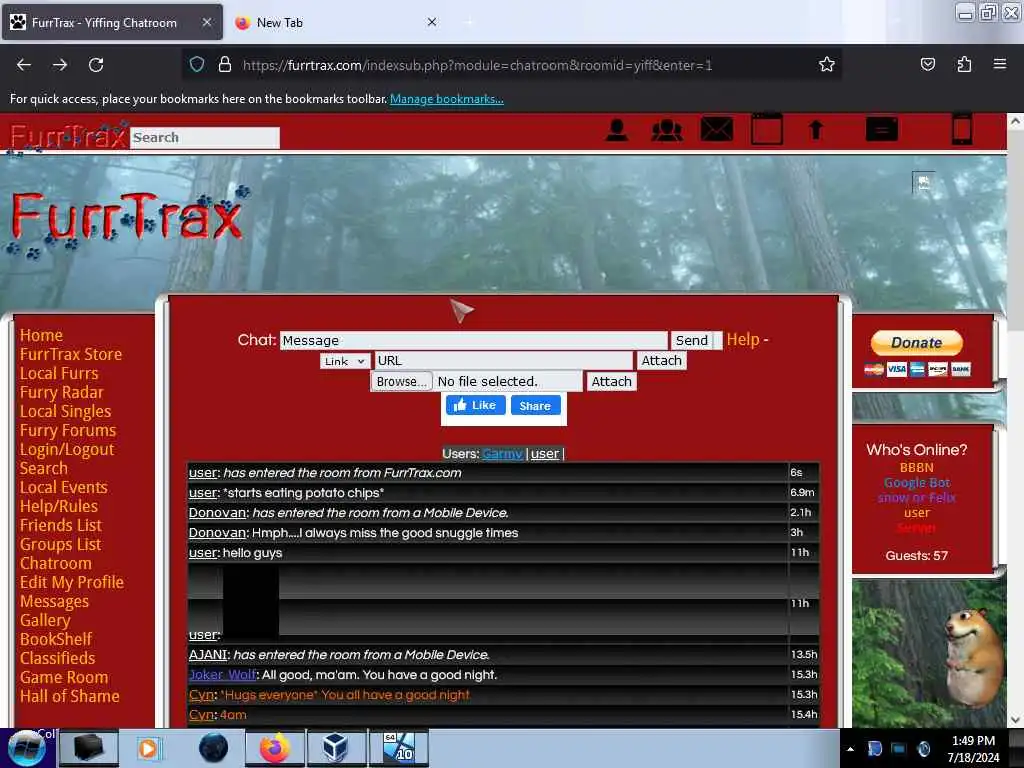
Task: Open Furry Forums in sidebar
Action: [x=68, y=430]
